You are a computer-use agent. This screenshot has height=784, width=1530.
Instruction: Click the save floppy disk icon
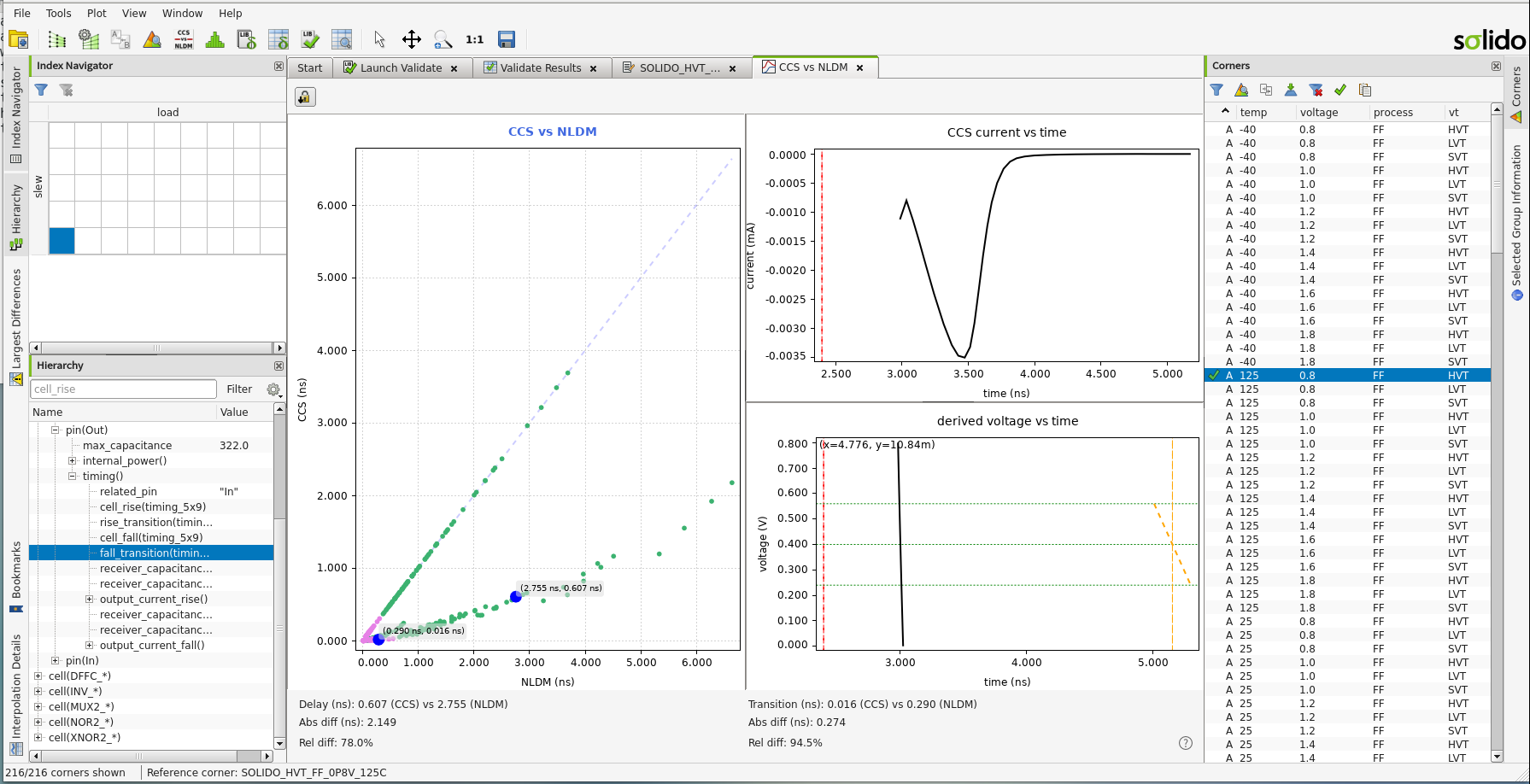pos(507,39)
